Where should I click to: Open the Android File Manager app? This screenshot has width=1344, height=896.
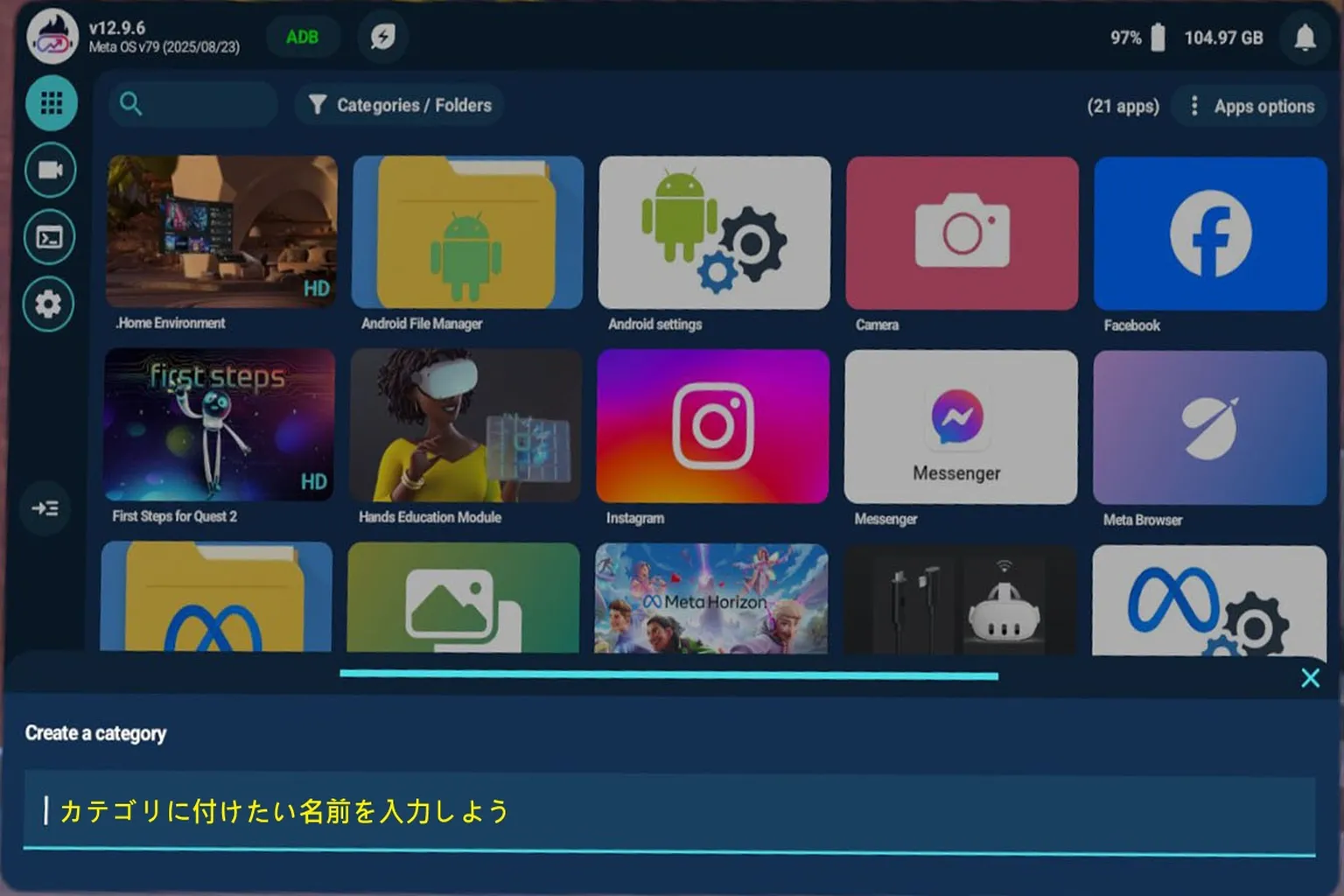point(467,233)
